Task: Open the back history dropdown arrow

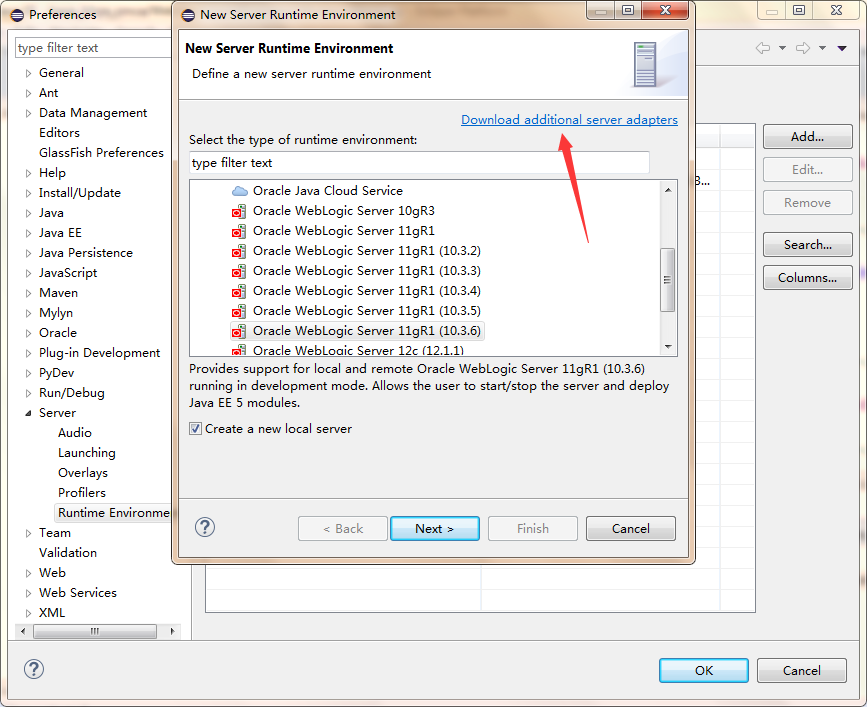Action: 782,48
